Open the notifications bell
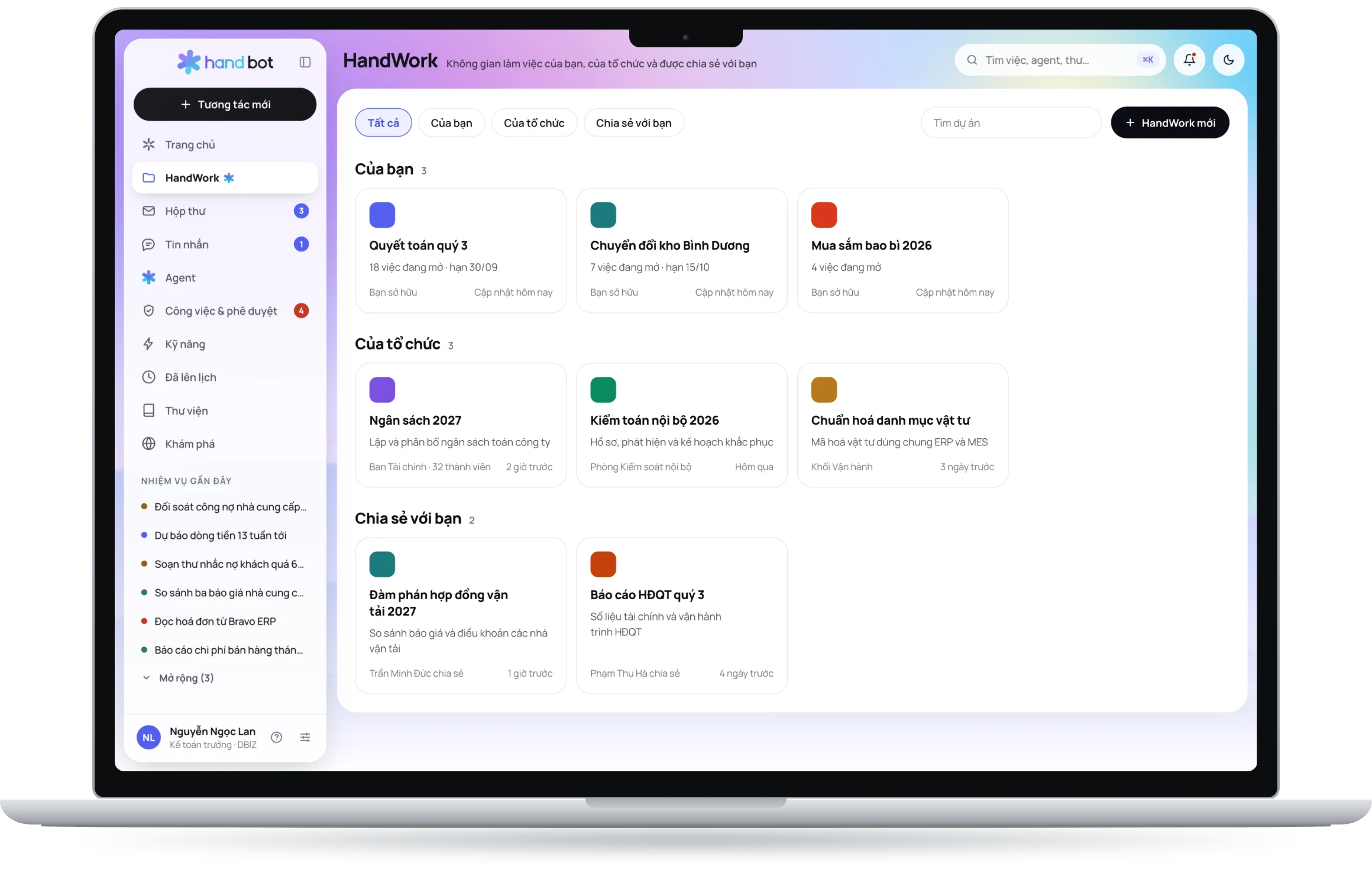 pyautogui.click(x=1189, y=60)
